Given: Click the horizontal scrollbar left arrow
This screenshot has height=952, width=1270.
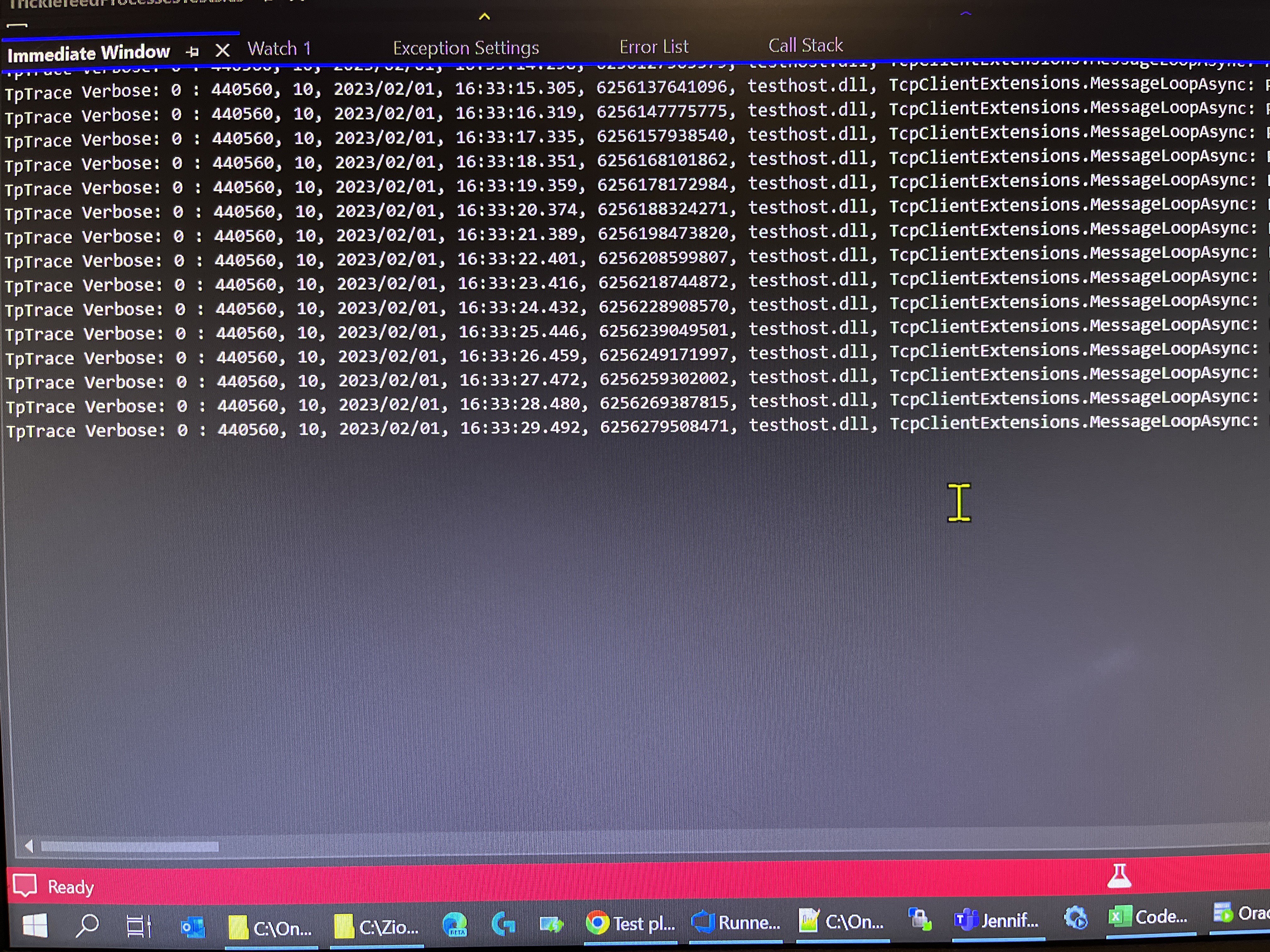Looking at the screenshot, I should click(x=29, y=846).
